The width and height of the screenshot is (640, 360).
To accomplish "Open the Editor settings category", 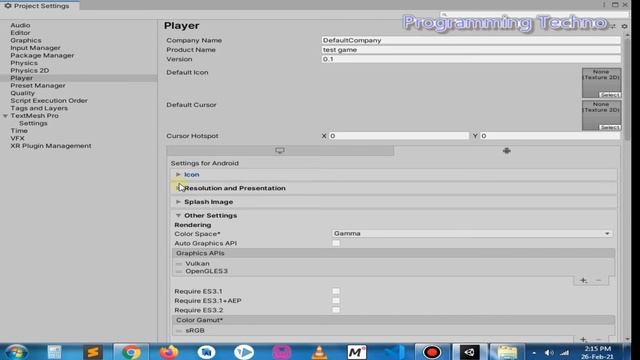I will click(20, 33).
